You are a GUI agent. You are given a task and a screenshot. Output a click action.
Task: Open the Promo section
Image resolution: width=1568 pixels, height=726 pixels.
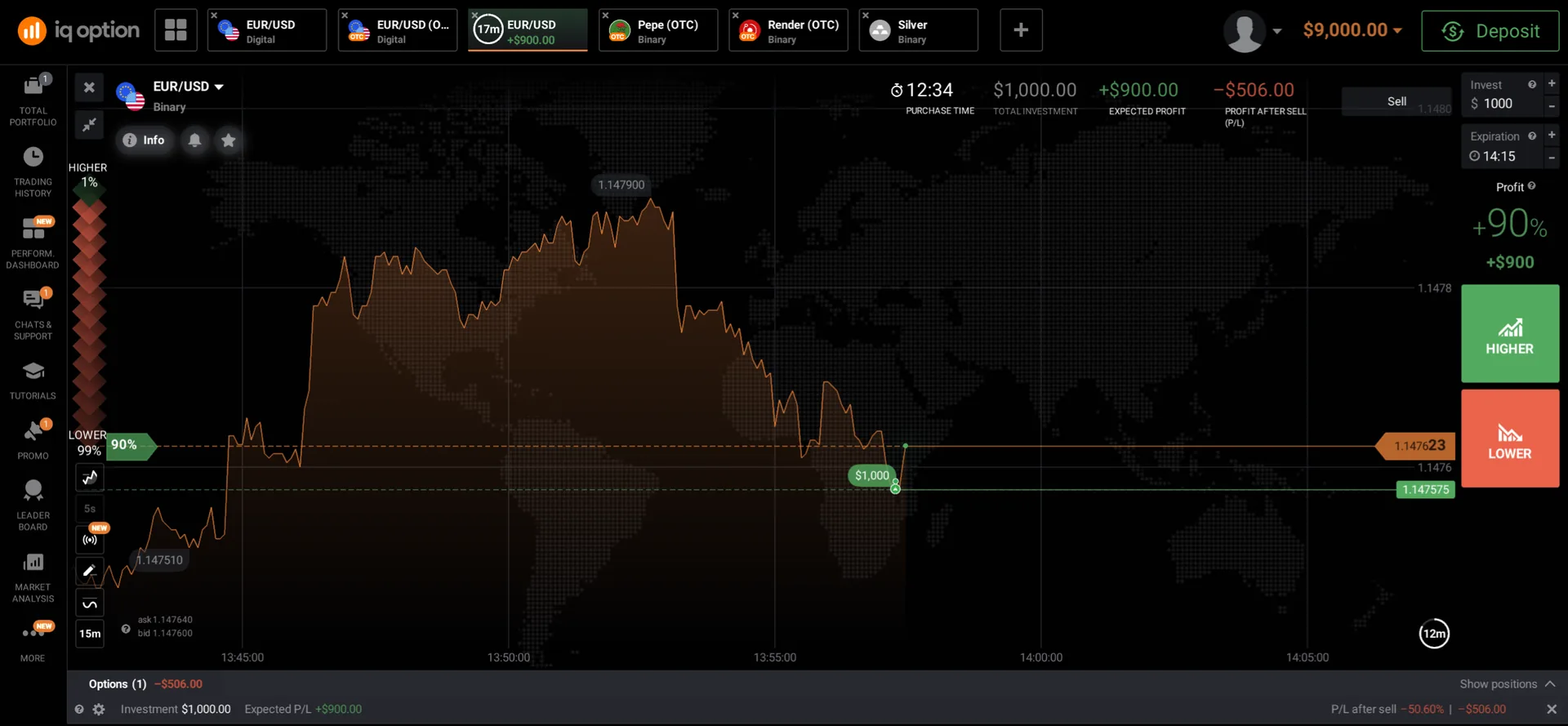pyautogui.click(x=33, y=440)
